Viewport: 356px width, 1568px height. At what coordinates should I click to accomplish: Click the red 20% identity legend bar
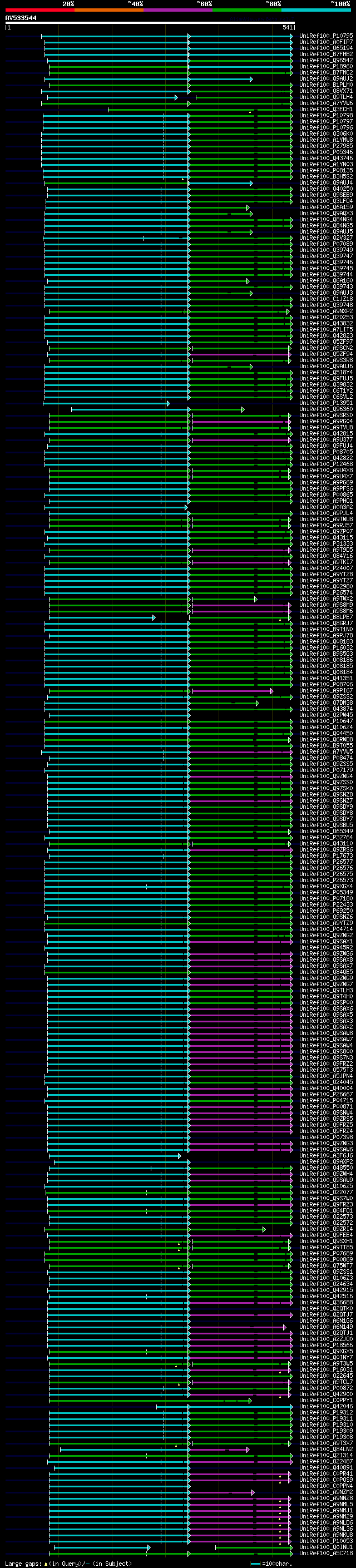point(39,10)
